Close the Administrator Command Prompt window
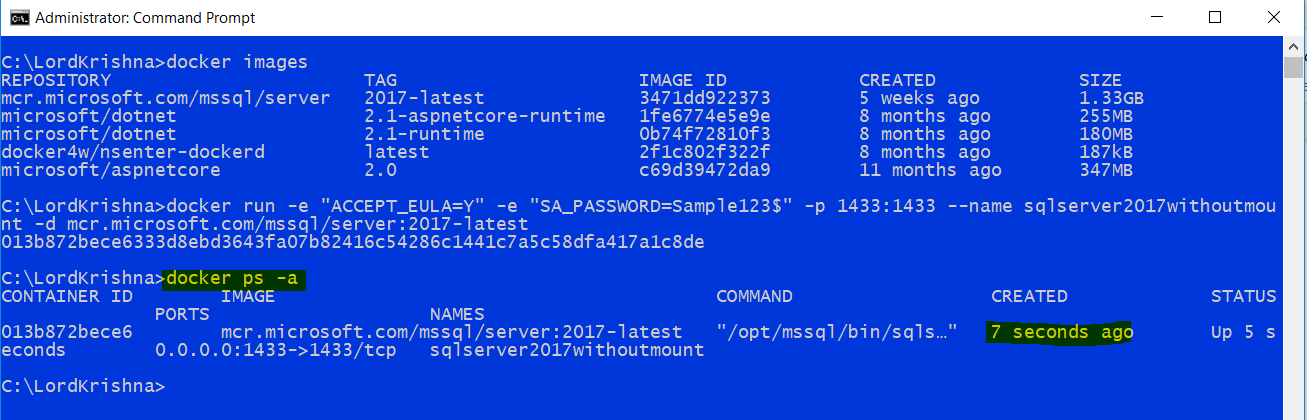The height and width of the screenshot is (420, 1307). [1269, 17]
